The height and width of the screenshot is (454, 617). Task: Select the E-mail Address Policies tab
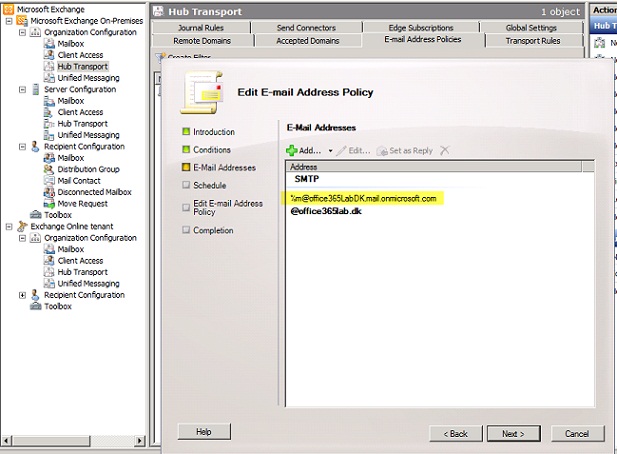point(423,39)
